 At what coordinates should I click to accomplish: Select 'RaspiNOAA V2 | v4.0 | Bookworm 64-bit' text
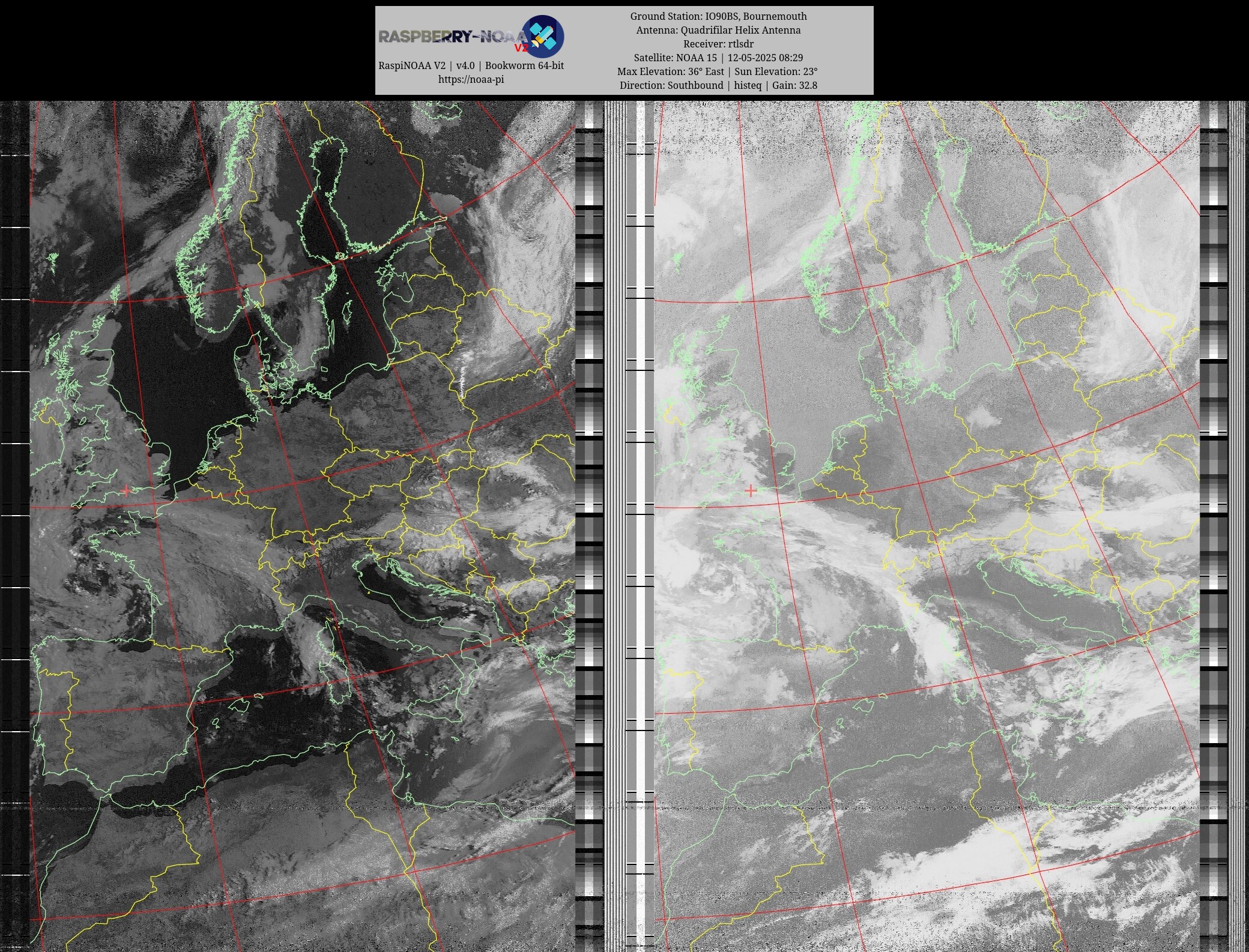pos(471,65)
